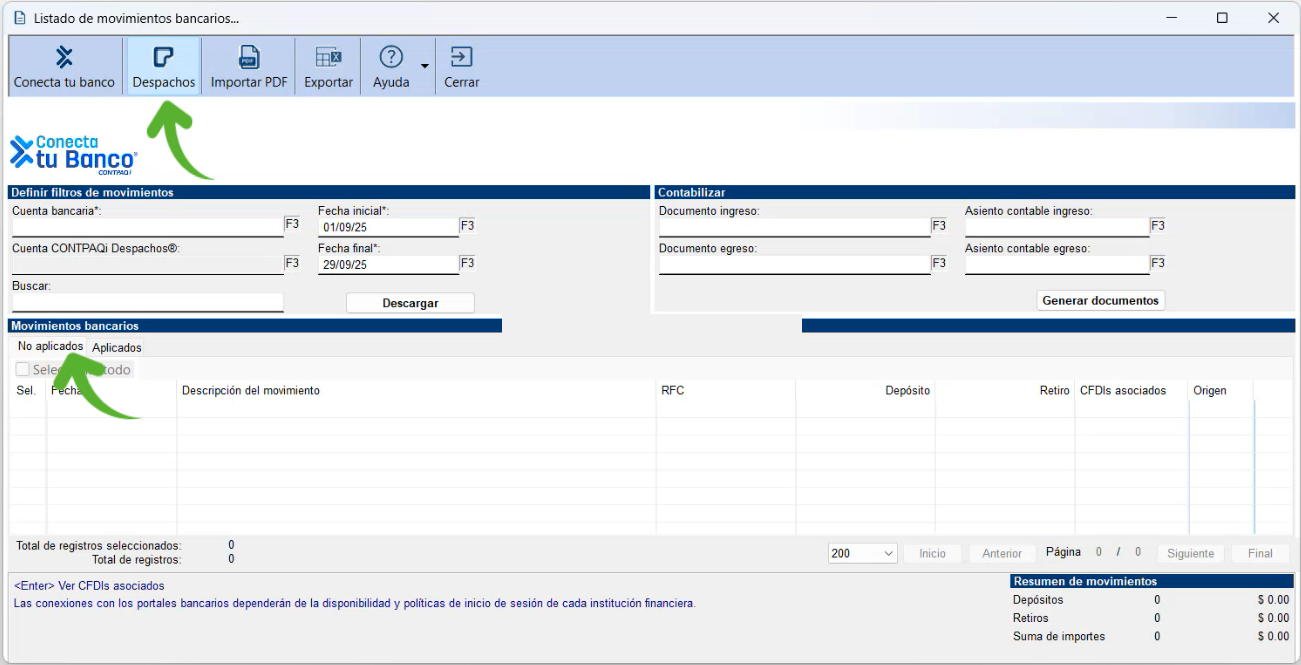The image size is (1301, 665).
Task: Click F3 lookup next to Cuenta bancaria
Action: click(x=292, y=225)
